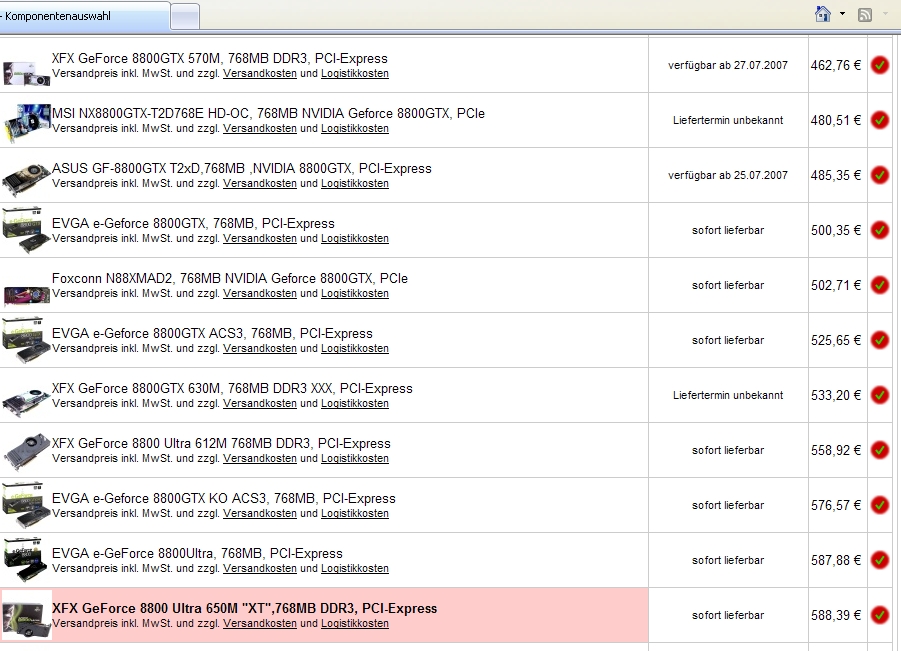Image resolution: width=901 pixels, height=651 pixels.
Task: Click price 558,92 €
Action: 836,450
